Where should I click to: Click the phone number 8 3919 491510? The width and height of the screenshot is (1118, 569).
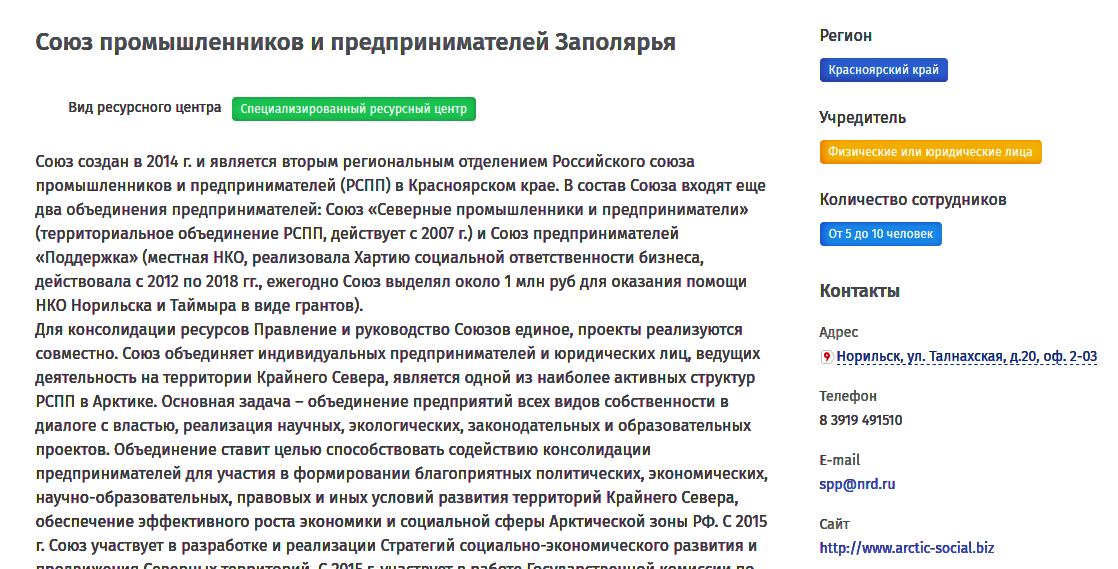click(861, 420)
